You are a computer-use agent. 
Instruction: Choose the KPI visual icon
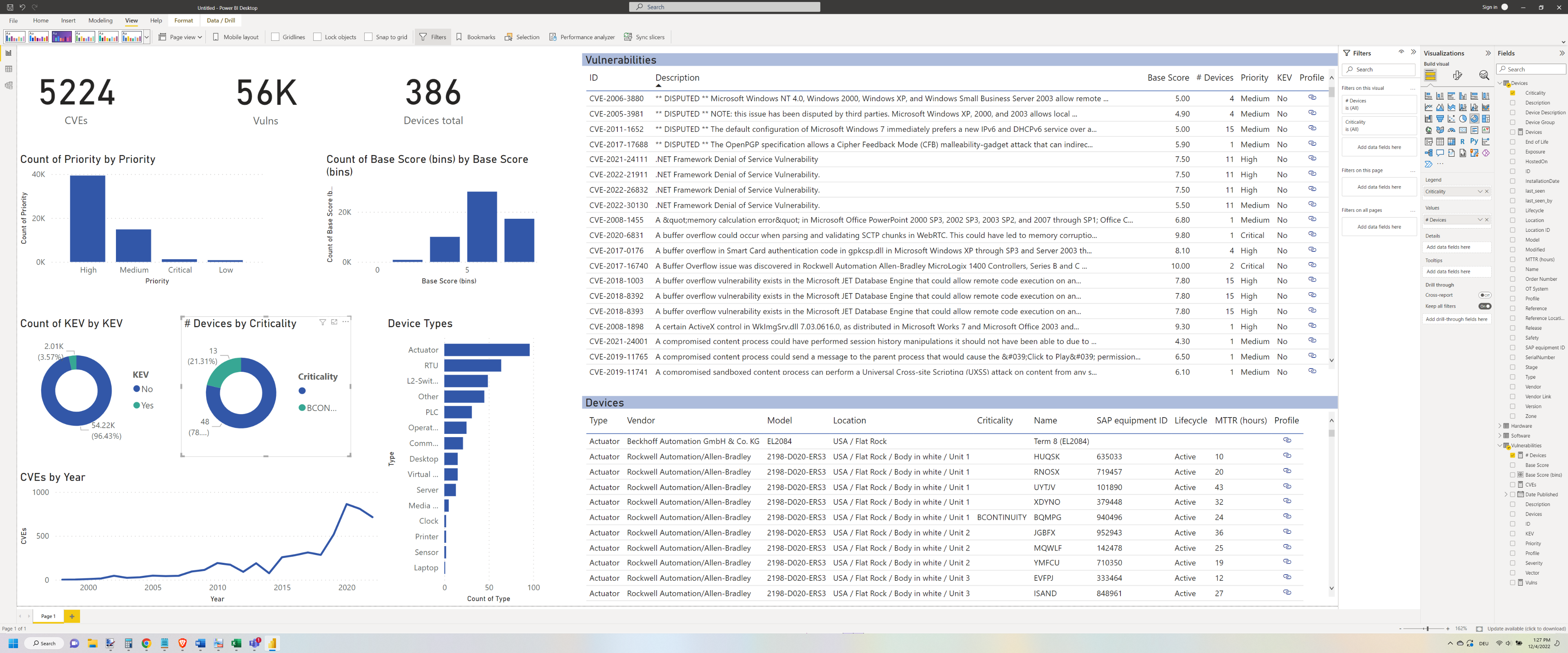pos(1486,130)
